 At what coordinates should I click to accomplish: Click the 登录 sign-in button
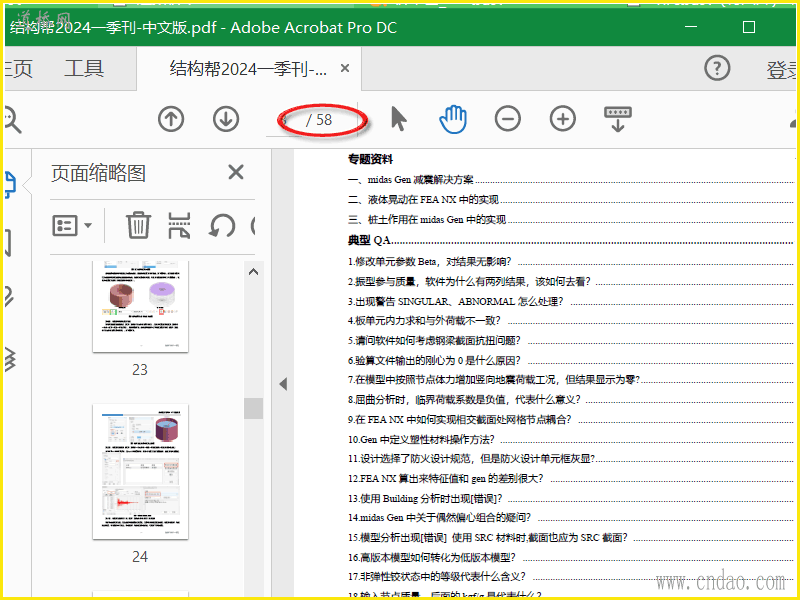(x=781, y=70)
